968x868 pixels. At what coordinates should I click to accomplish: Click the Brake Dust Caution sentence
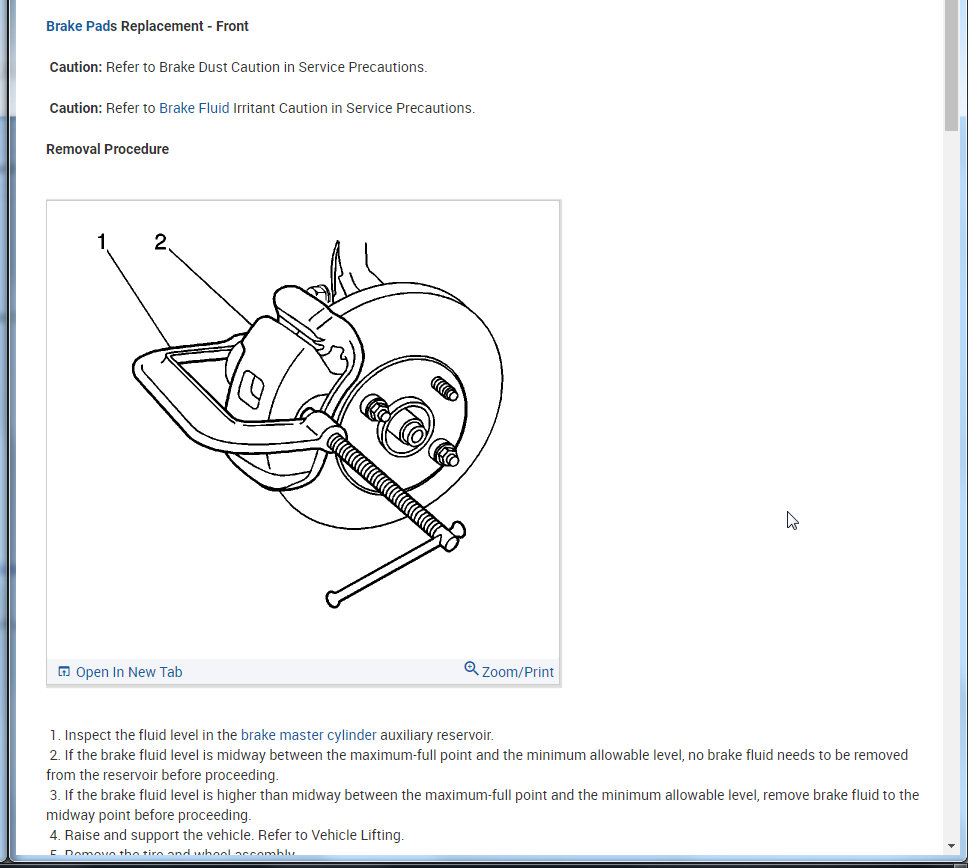click(238, 67)
